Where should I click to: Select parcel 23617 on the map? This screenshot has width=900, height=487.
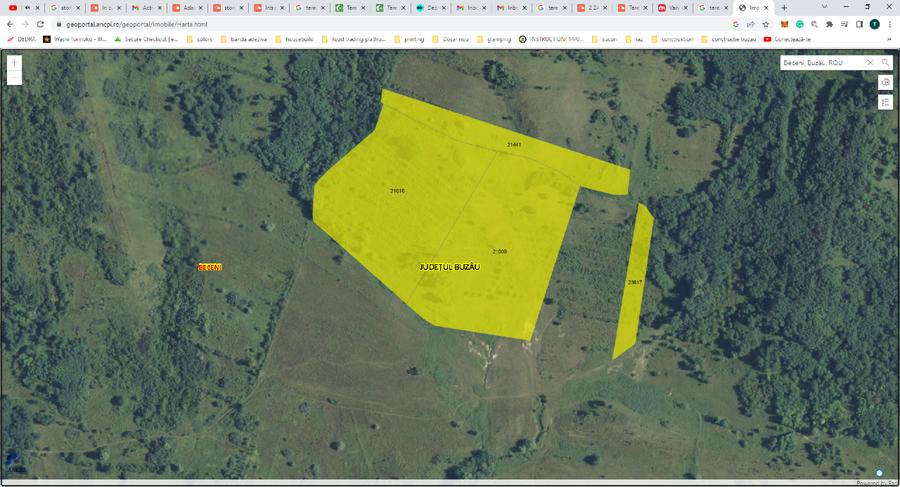[x=632, y=282]
